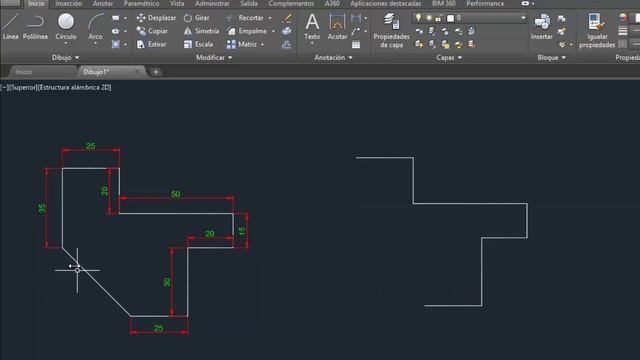Viewport: 640px width, 360px height.
Task: Click the leader icon in Anotación panel
Action: click(x=356, y=31)
